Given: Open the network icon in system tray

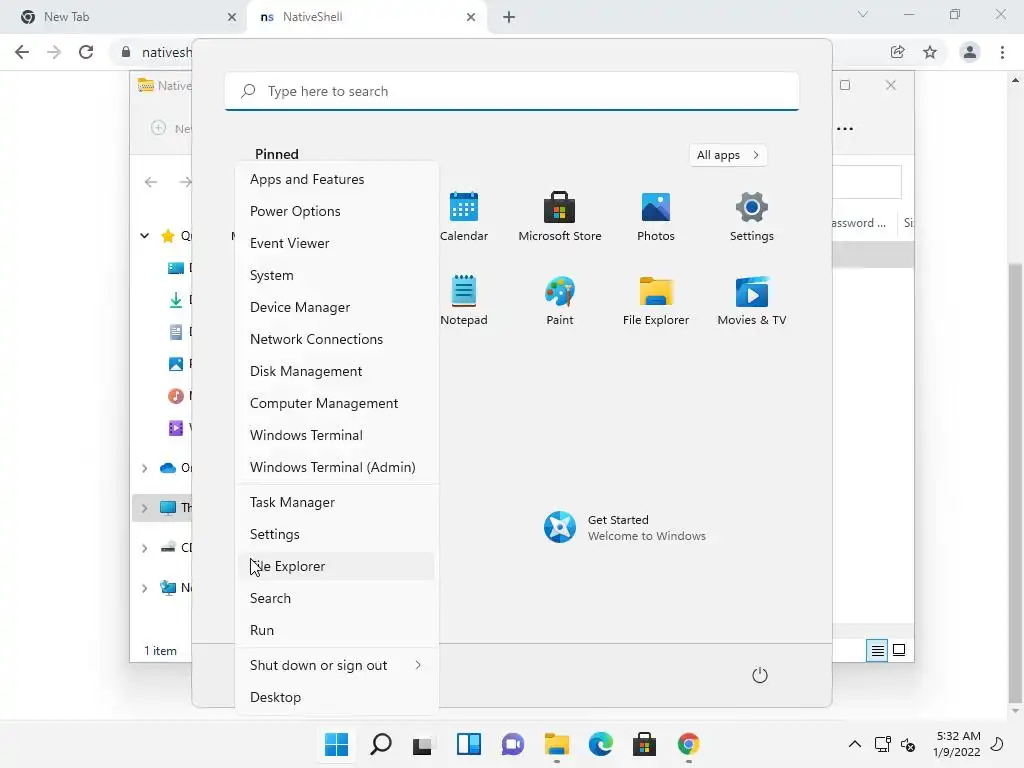Looking at the screenshot, I should (882, 744).
